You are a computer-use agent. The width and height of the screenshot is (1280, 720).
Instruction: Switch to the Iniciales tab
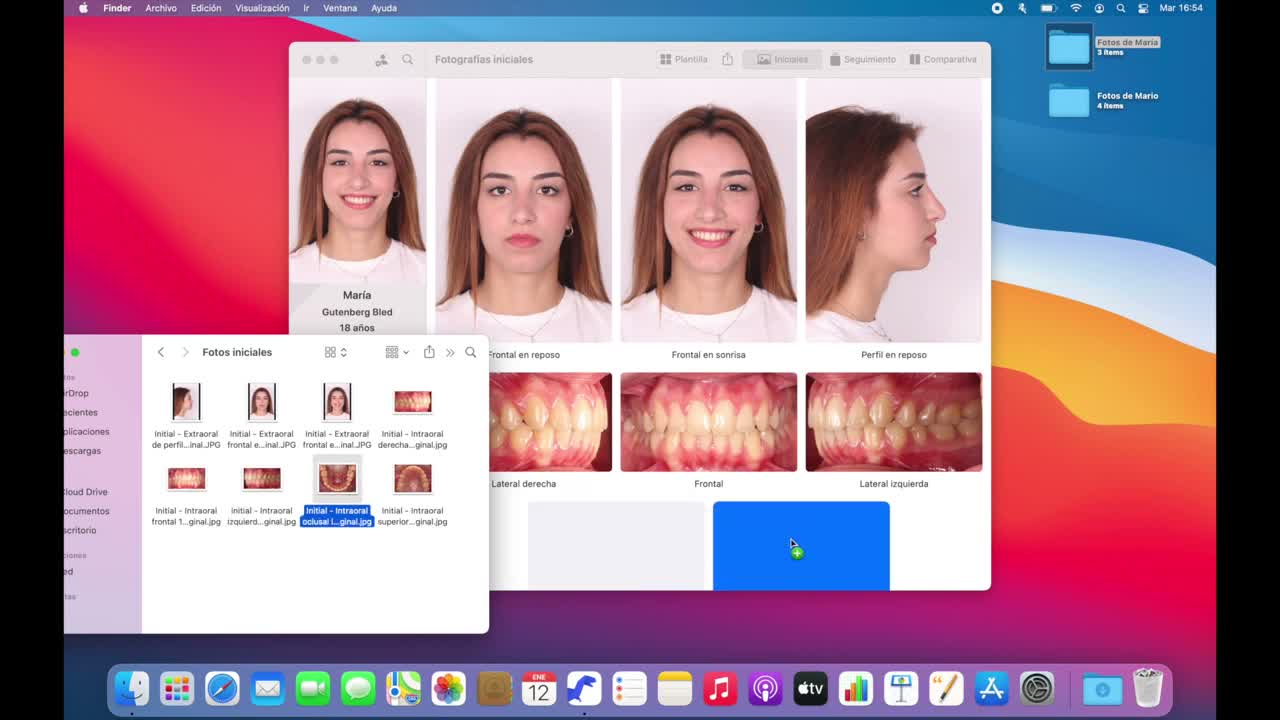(782, 59)
